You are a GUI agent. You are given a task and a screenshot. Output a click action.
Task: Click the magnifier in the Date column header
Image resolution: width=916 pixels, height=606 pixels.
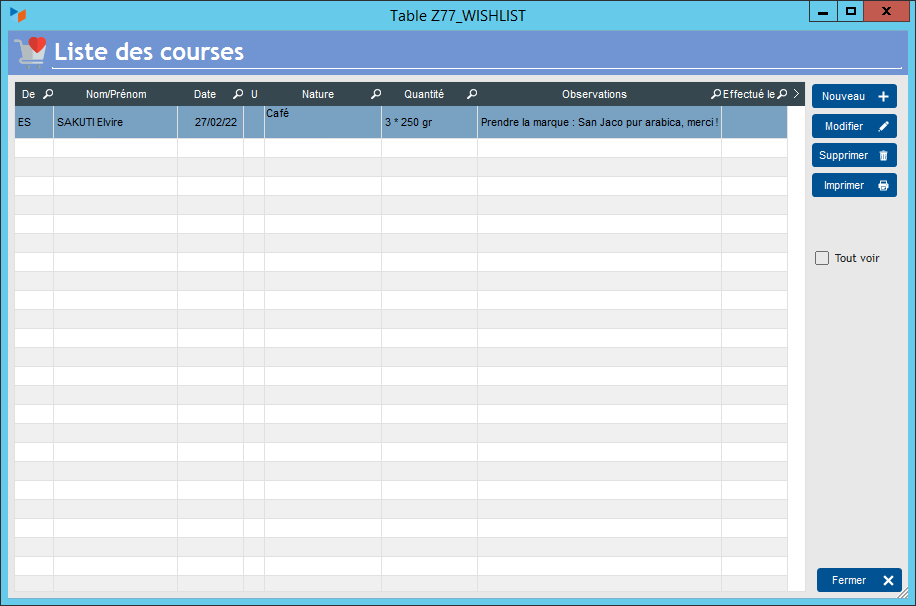pos(238,94)
